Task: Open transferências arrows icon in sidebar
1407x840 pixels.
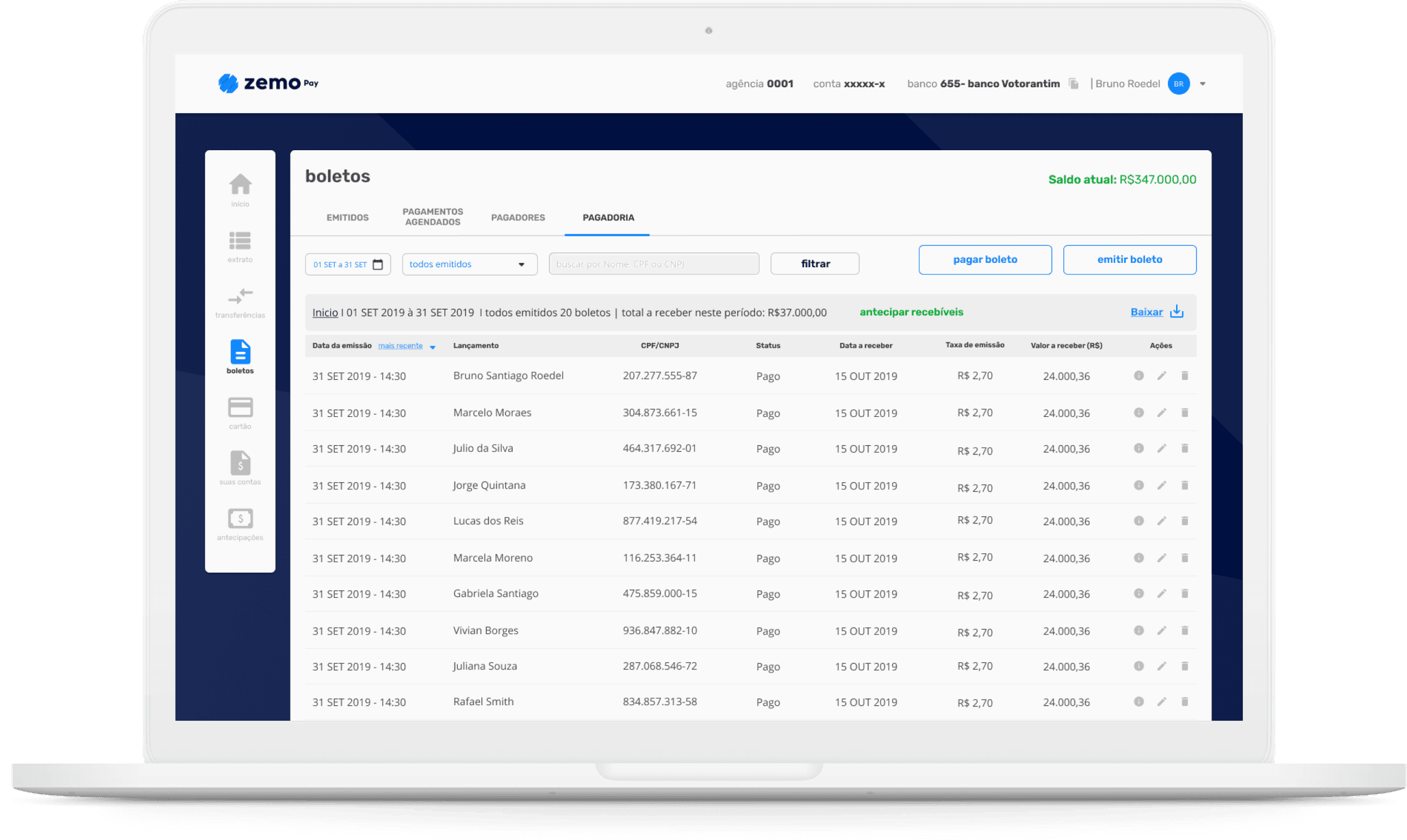Action: (240, 296)
